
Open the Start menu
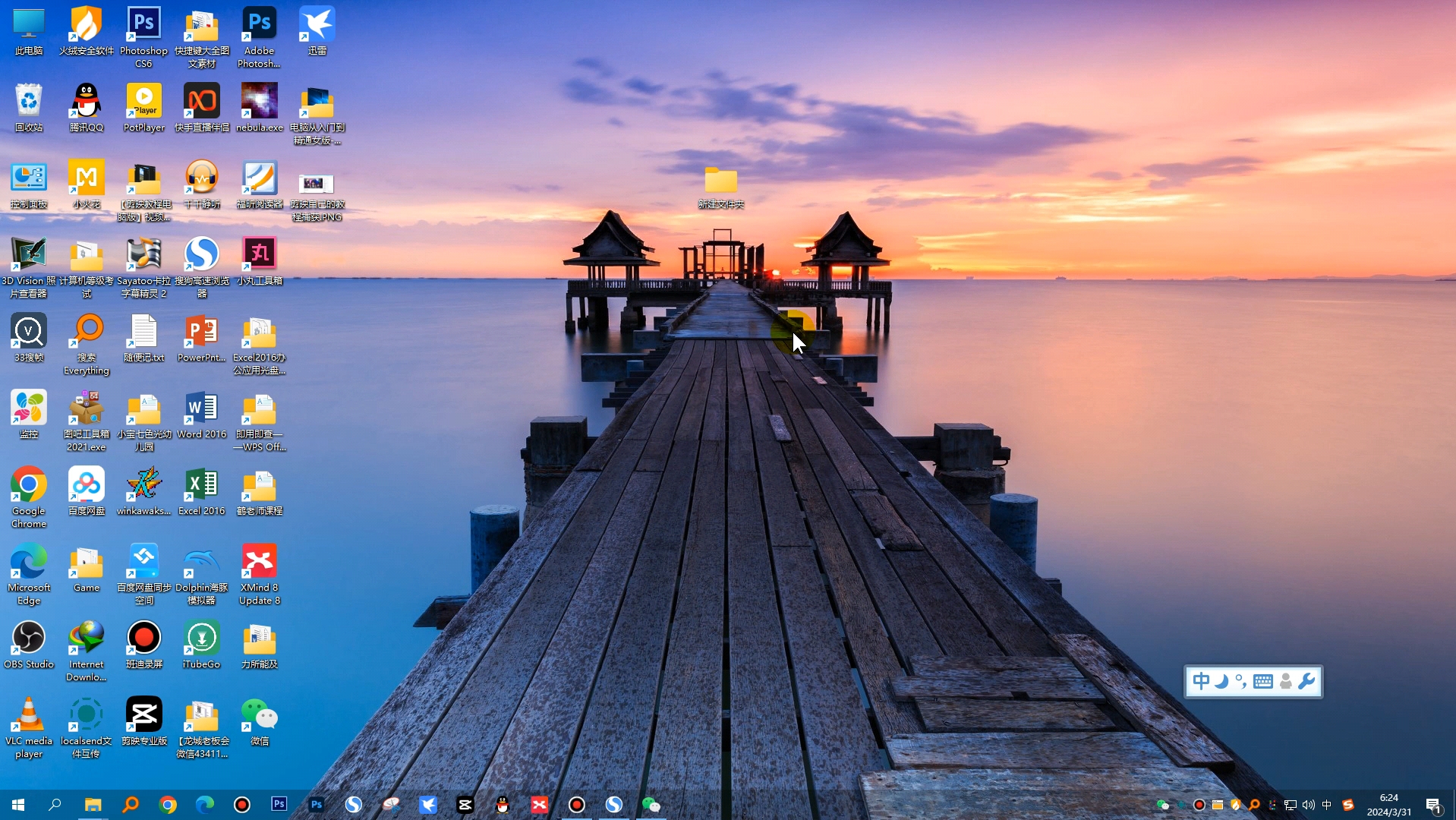click(x=16, y=805)
